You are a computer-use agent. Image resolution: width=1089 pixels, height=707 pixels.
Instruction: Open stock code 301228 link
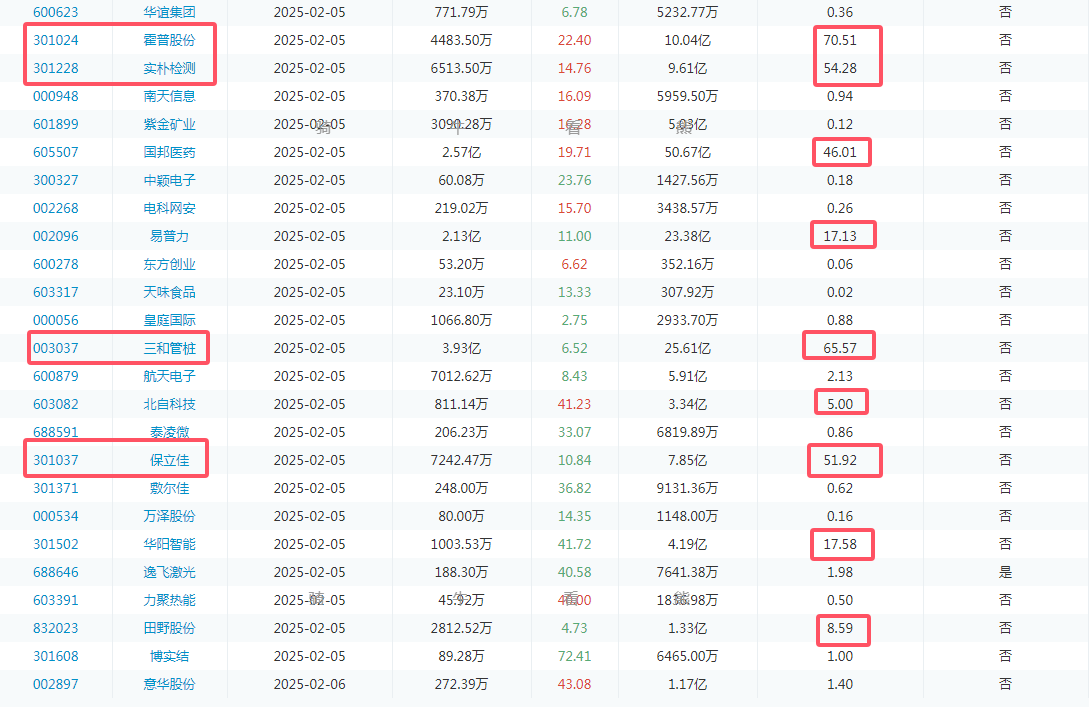[56, 68]
